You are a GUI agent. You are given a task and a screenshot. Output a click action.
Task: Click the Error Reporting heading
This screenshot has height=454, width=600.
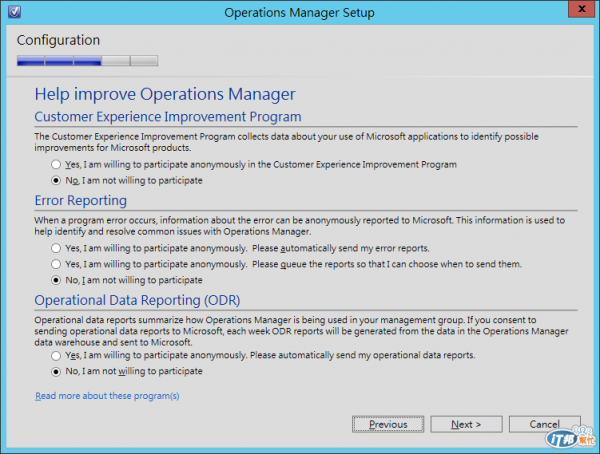coord(81,200)
